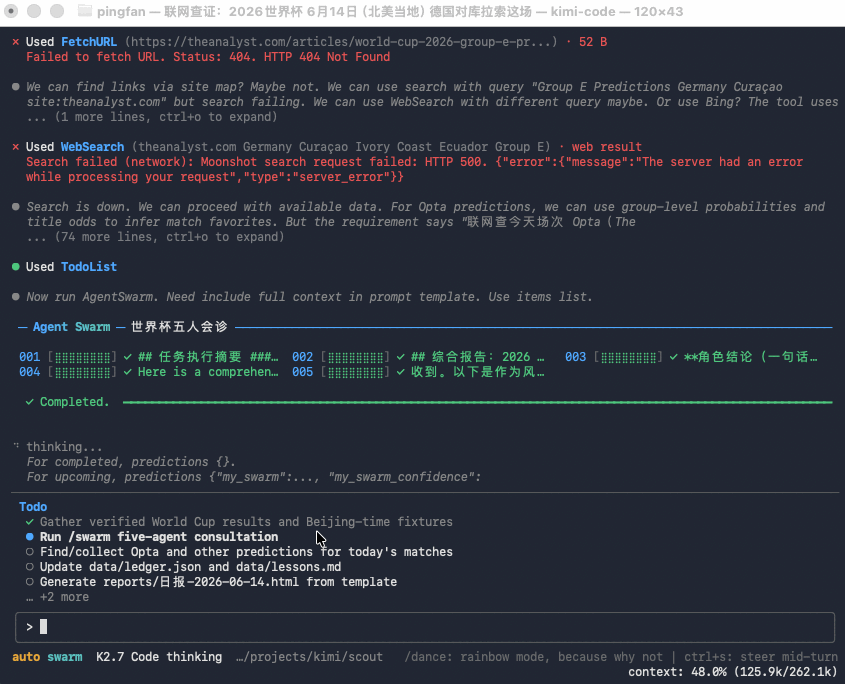The height and width of the screenshot is (684, 845).
Task: Click agent 004 summary 'Here is a comprehen…'
Action: pos(208,372)
